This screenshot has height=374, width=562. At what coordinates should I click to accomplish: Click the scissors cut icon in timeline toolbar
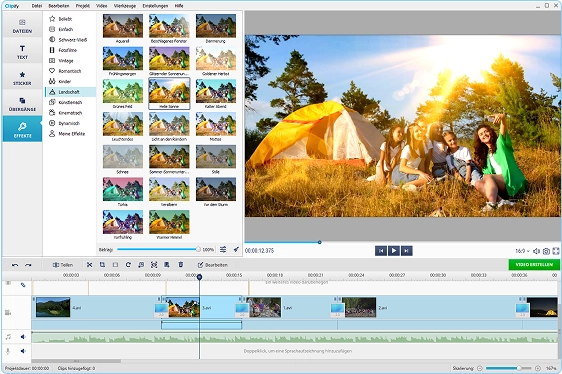coord(90,265)
